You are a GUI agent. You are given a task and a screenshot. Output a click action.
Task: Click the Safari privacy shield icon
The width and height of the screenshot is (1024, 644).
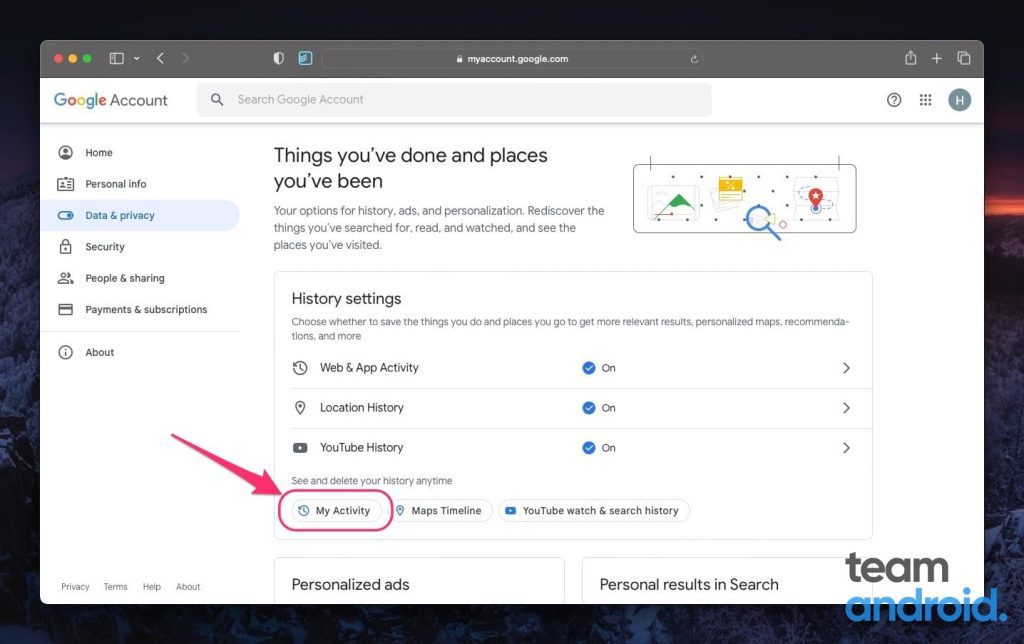pos(278,58)
